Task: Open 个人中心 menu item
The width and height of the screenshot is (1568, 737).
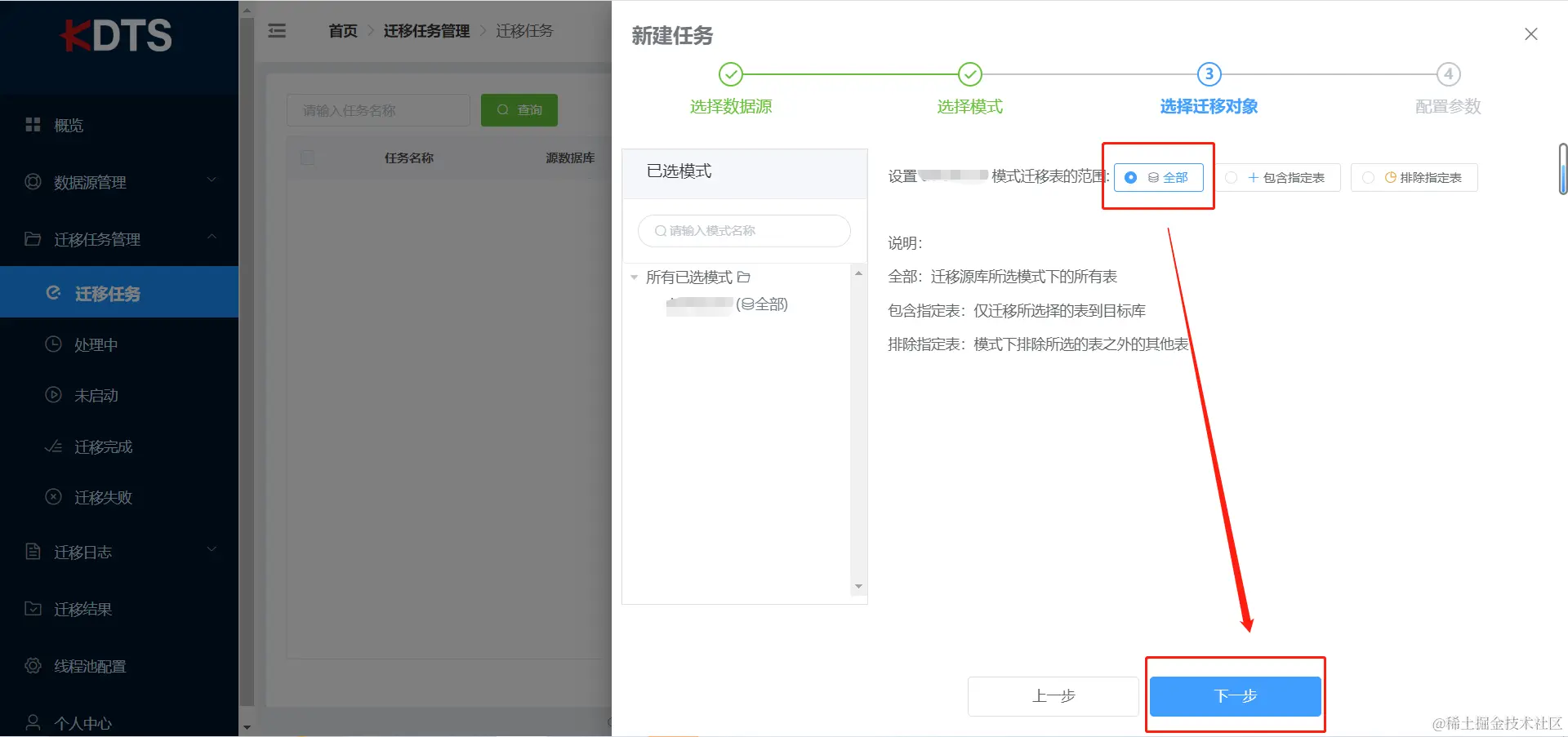Action: click(119, 722)
